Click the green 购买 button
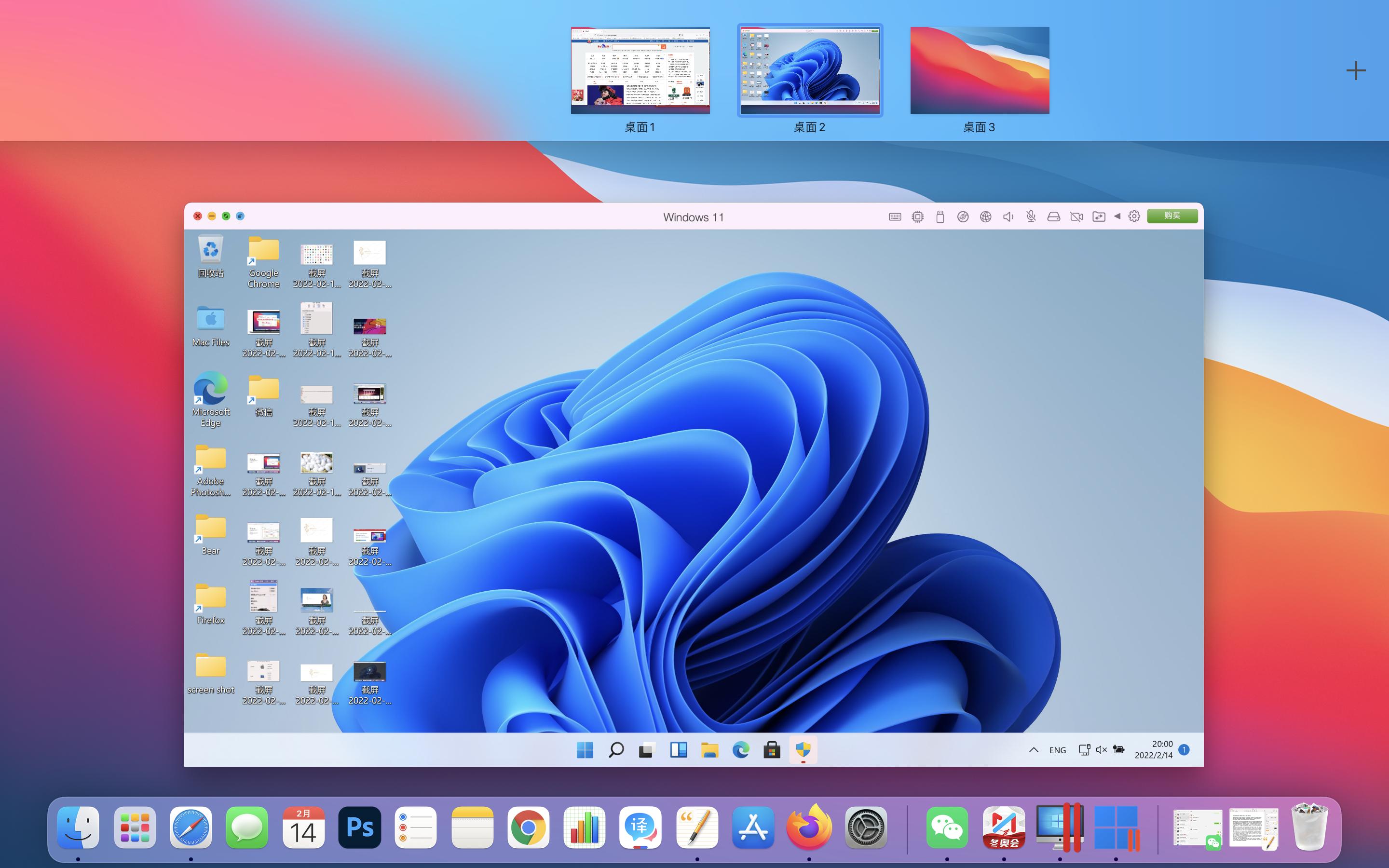Screen dimensions: 1389x868 [x=1172, y=216]
